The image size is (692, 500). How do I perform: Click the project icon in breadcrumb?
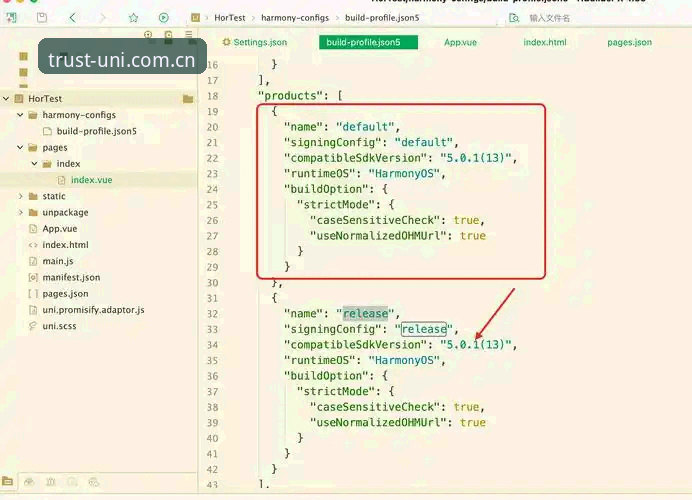[196, 18]
